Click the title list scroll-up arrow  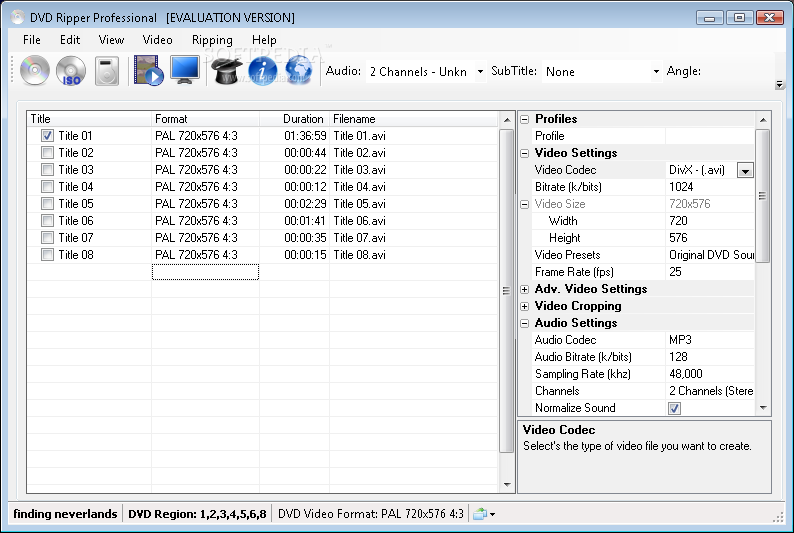coord(507,120)
